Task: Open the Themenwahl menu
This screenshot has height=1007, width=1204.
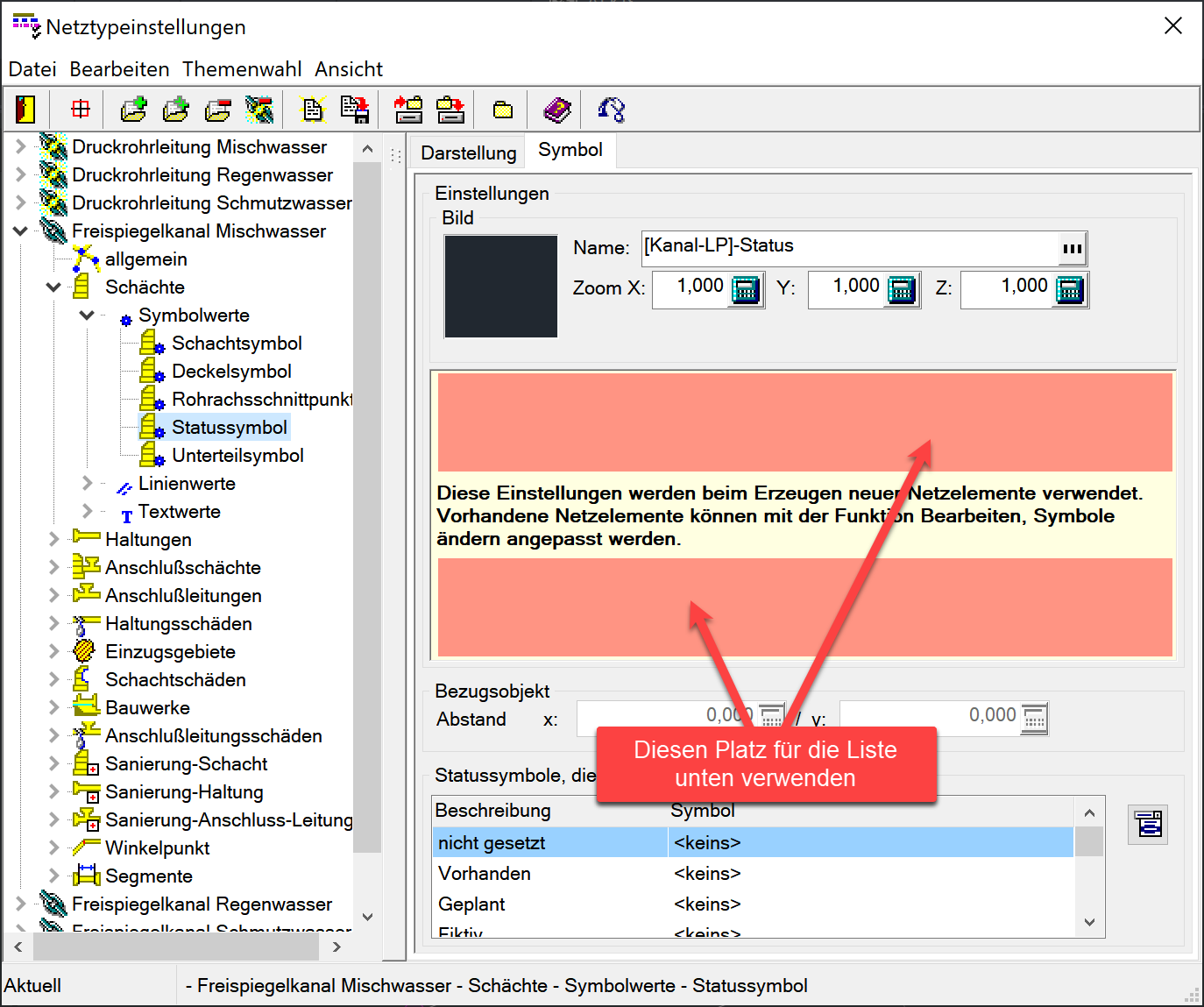Action: 242,69
